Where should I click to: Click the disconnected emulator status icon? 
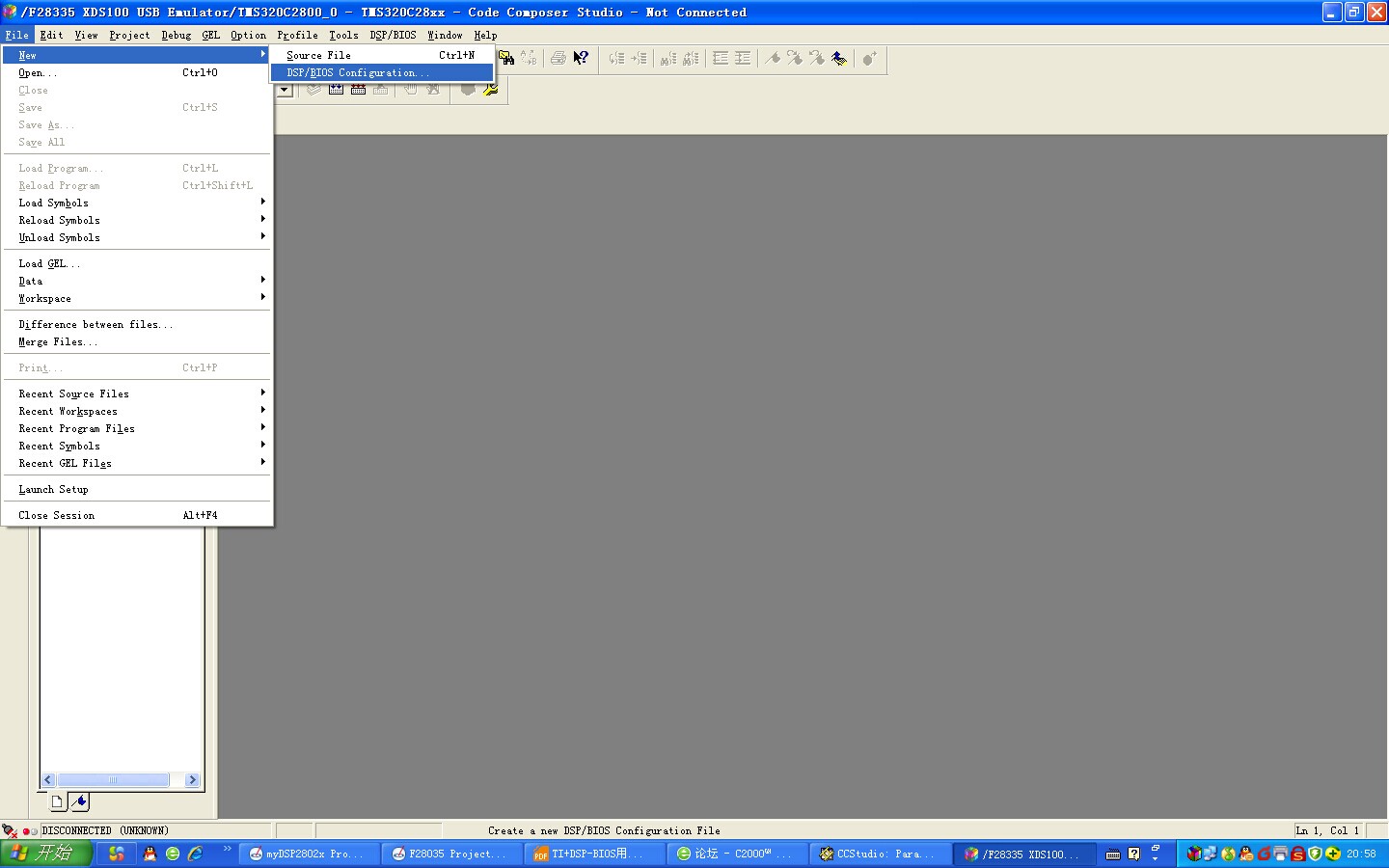pyautogui.click(x=10, y=830)
